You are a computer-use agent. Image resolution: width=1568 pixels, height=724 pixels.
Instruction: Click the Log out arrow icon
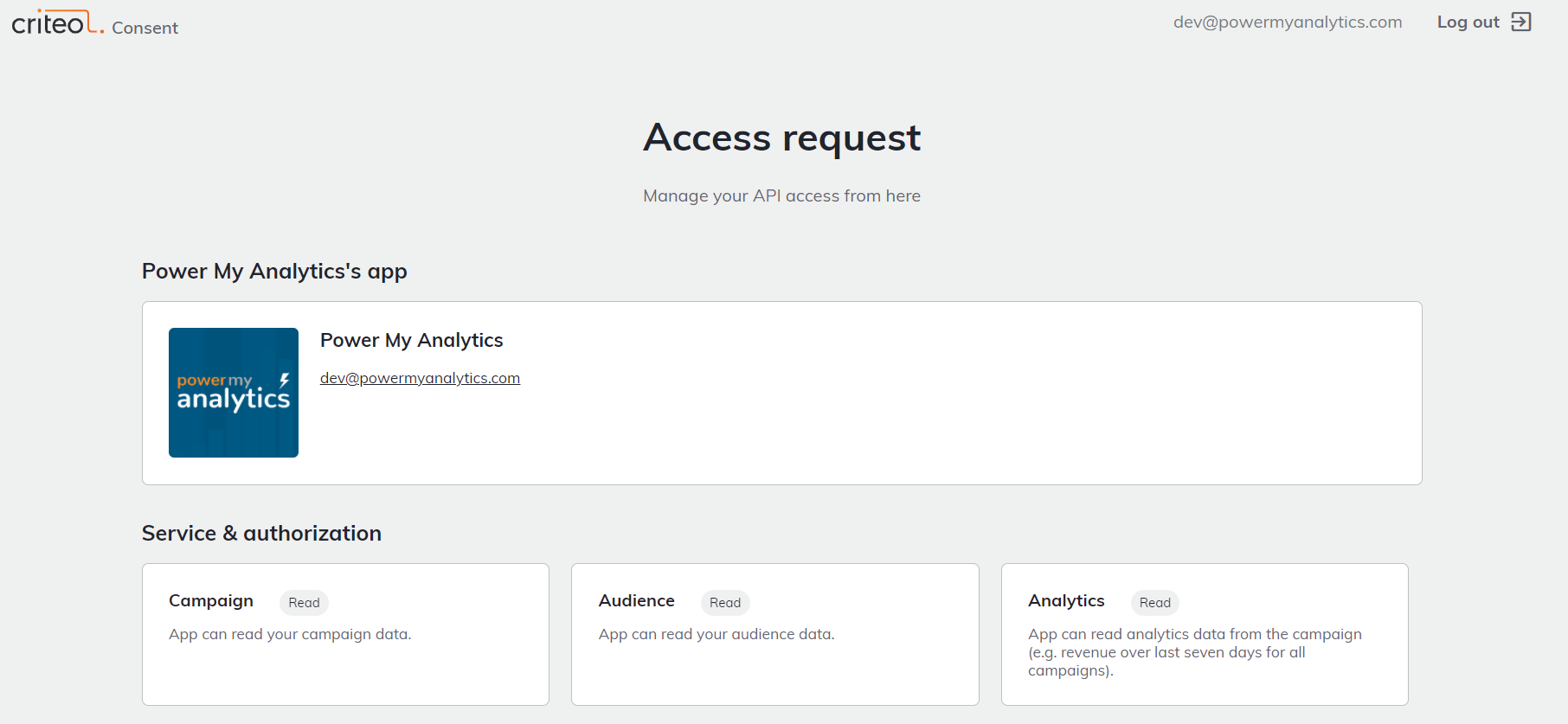click(x=1521, y=22)
